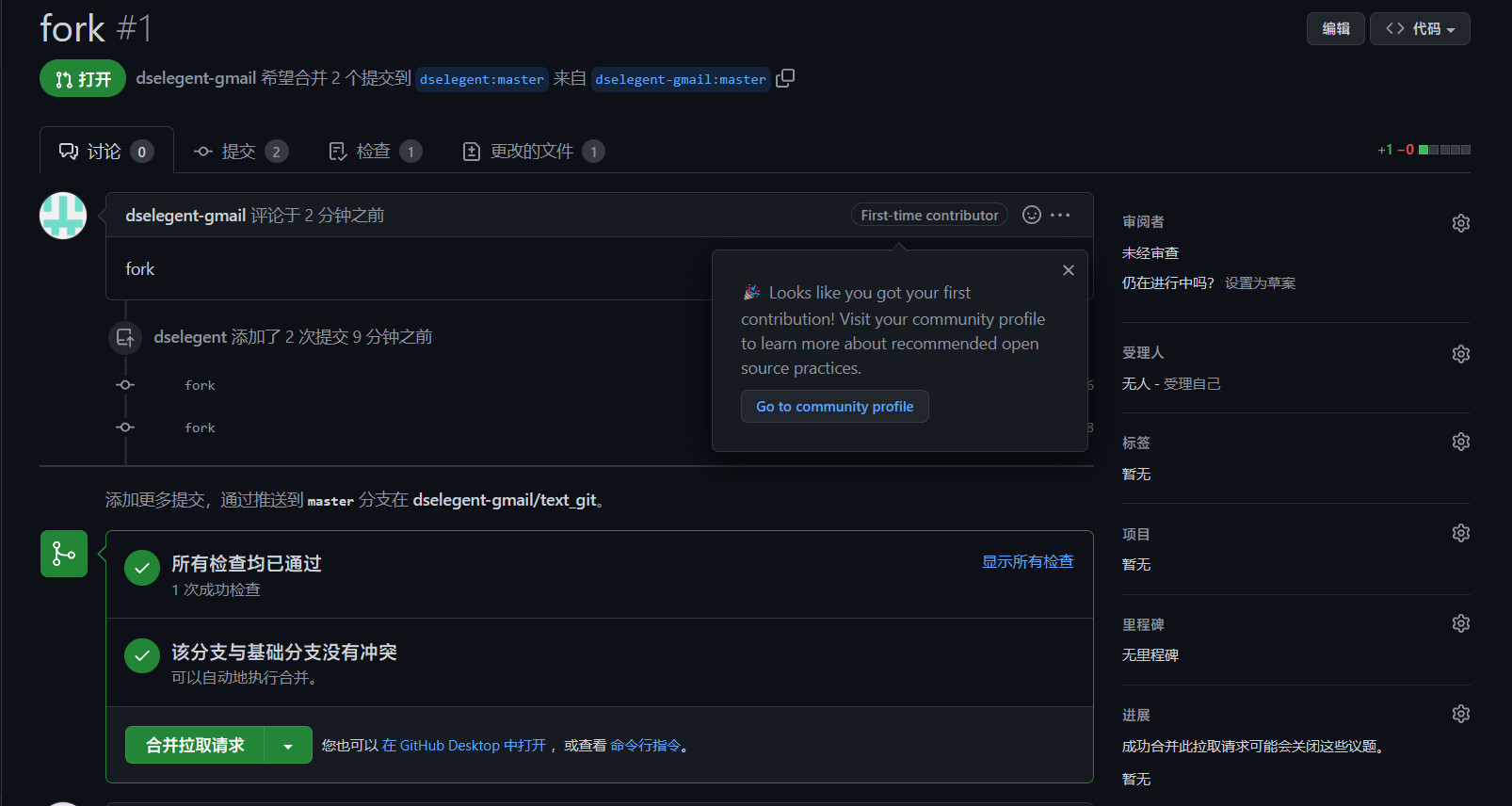Open assignees (受理人) gear icon
The image size is (1512, 806).
click(x=1460, y=354)
